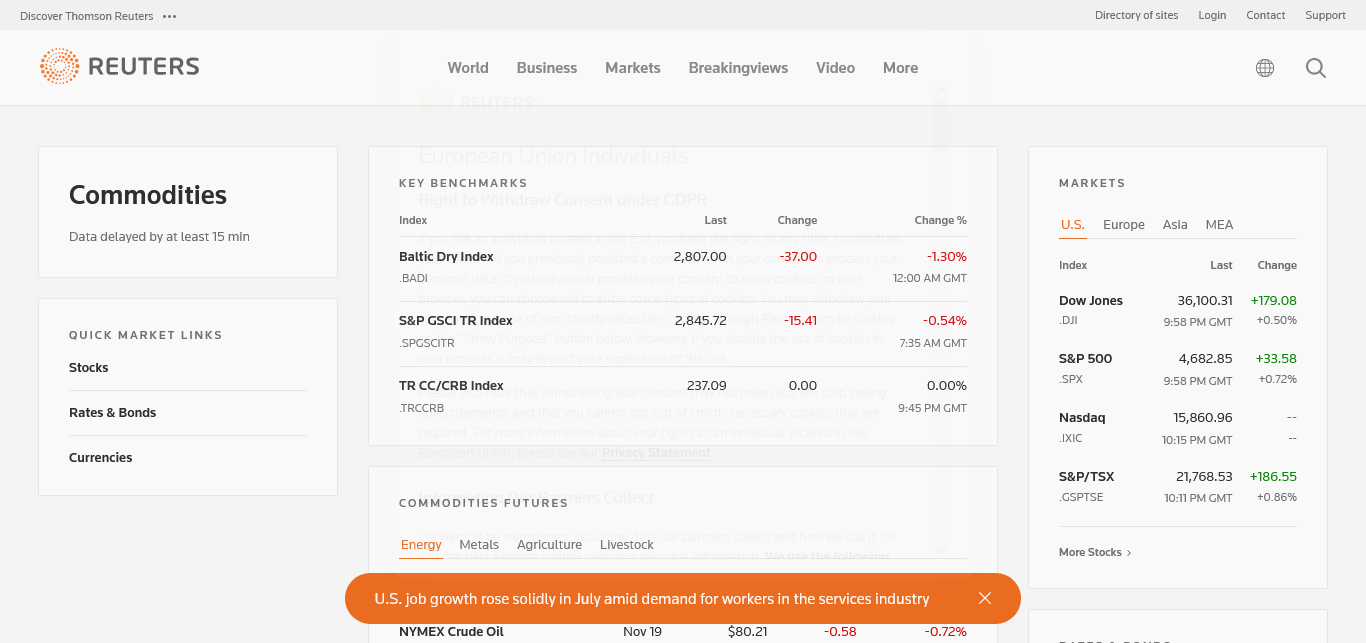Go to Stocks quick market link
This screenshot has height=643, width=1366.
click(89, 368)
